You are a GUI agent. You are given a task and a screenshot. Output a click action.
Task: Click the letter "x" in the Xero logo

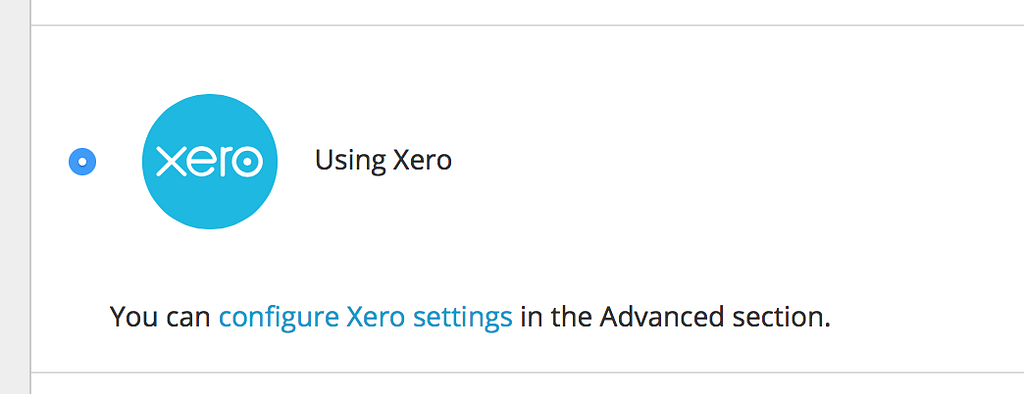coord(170,162)
